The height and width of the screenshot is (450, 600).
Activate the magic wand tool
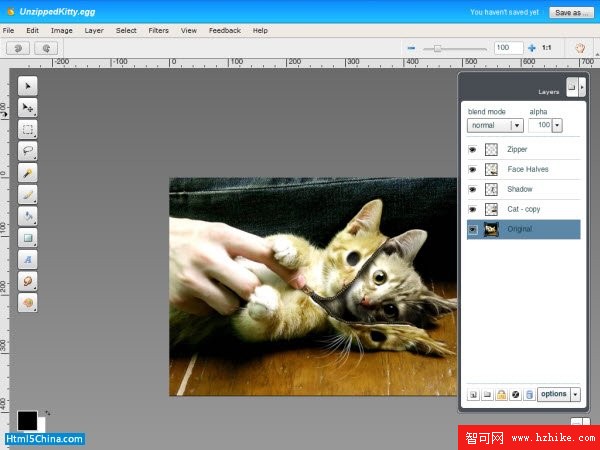(28, 173)
